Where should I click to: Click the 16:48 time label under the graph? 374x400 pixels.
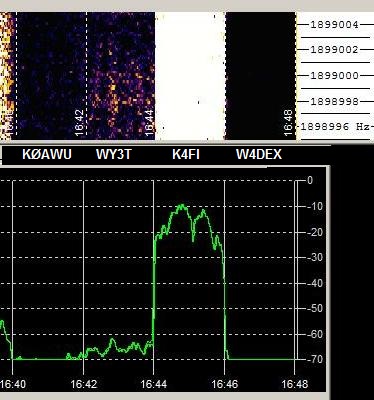[x=295, y=384]
